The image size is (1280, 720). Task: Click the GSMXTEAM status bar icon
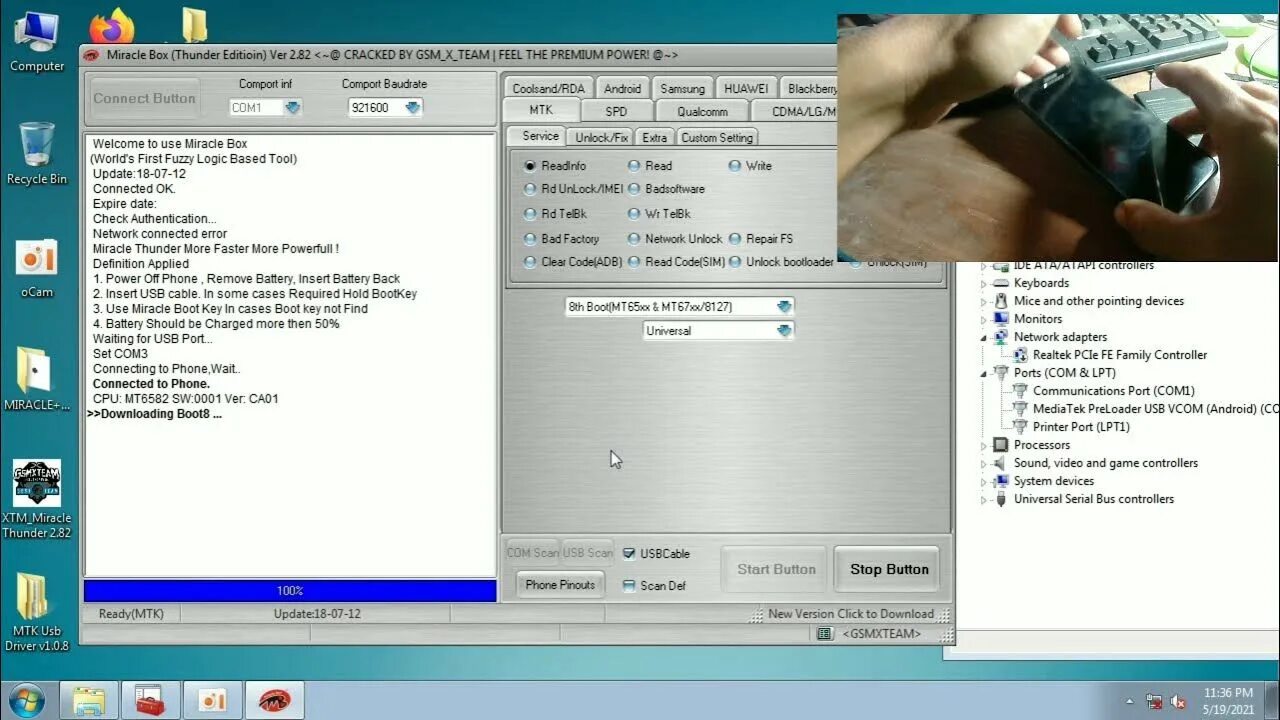click(x=825, y=634)
